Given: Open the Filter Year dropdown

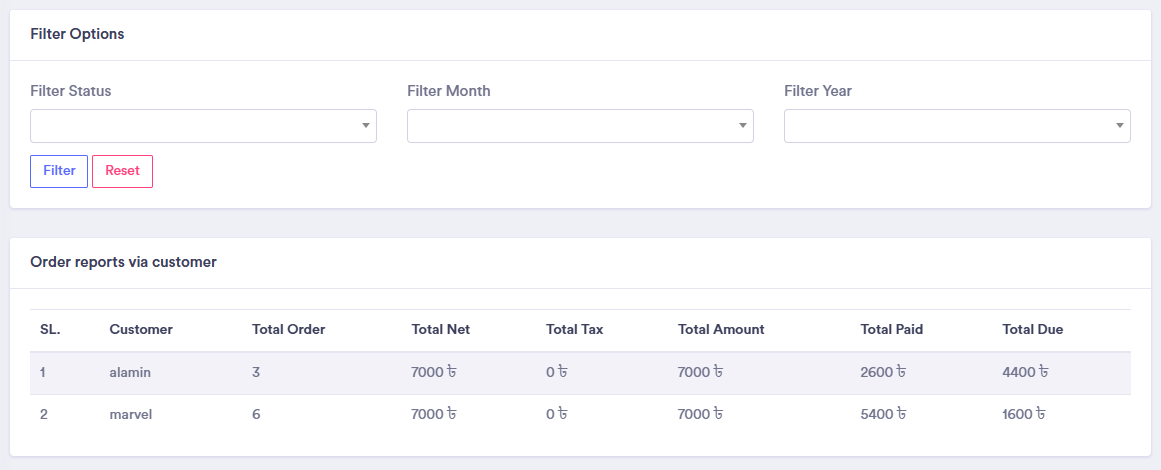Looking at the screenshot, I should coord(957,126).
